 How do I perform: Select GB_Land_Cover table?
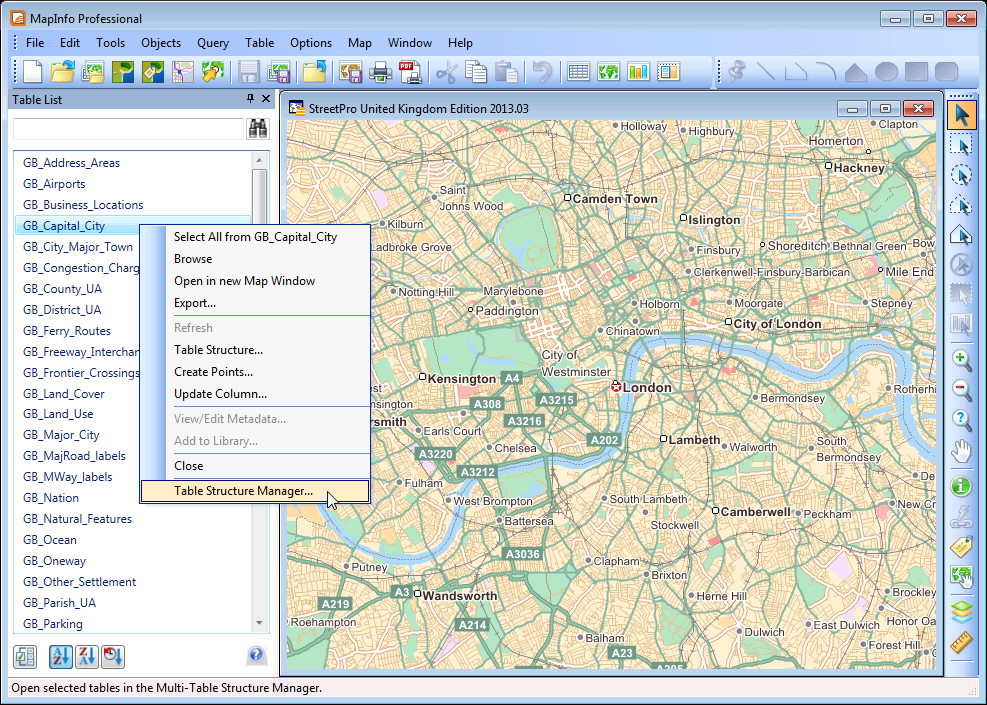tap(64, 393)
